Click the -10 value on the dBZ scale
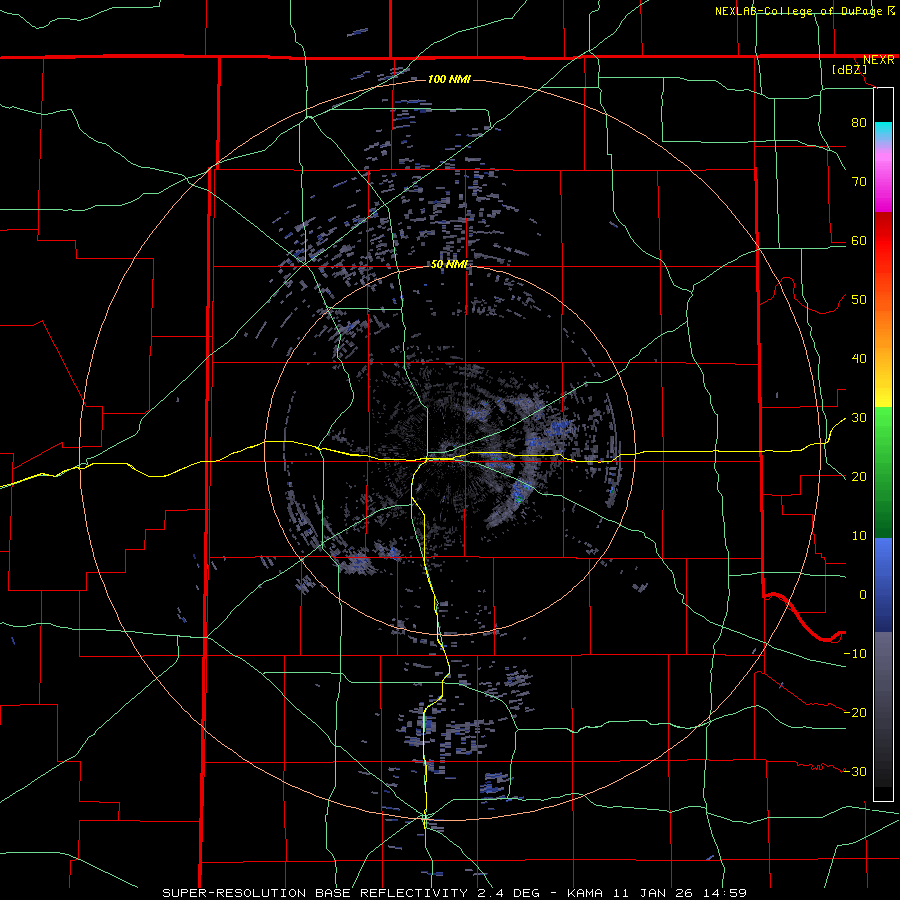The image size is (900, 900). (x=855, y=654)
